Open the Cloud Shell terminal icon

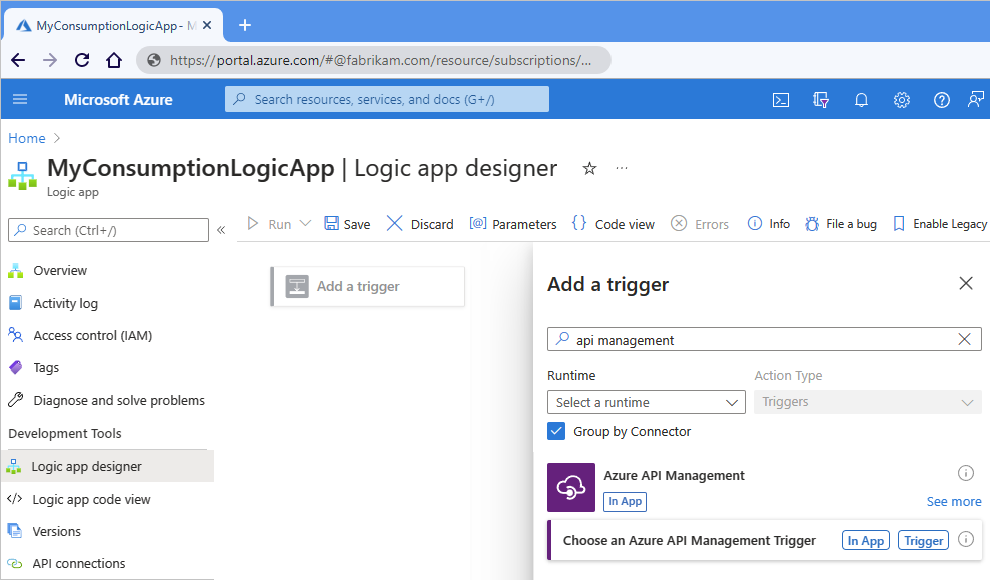point(781,99)
